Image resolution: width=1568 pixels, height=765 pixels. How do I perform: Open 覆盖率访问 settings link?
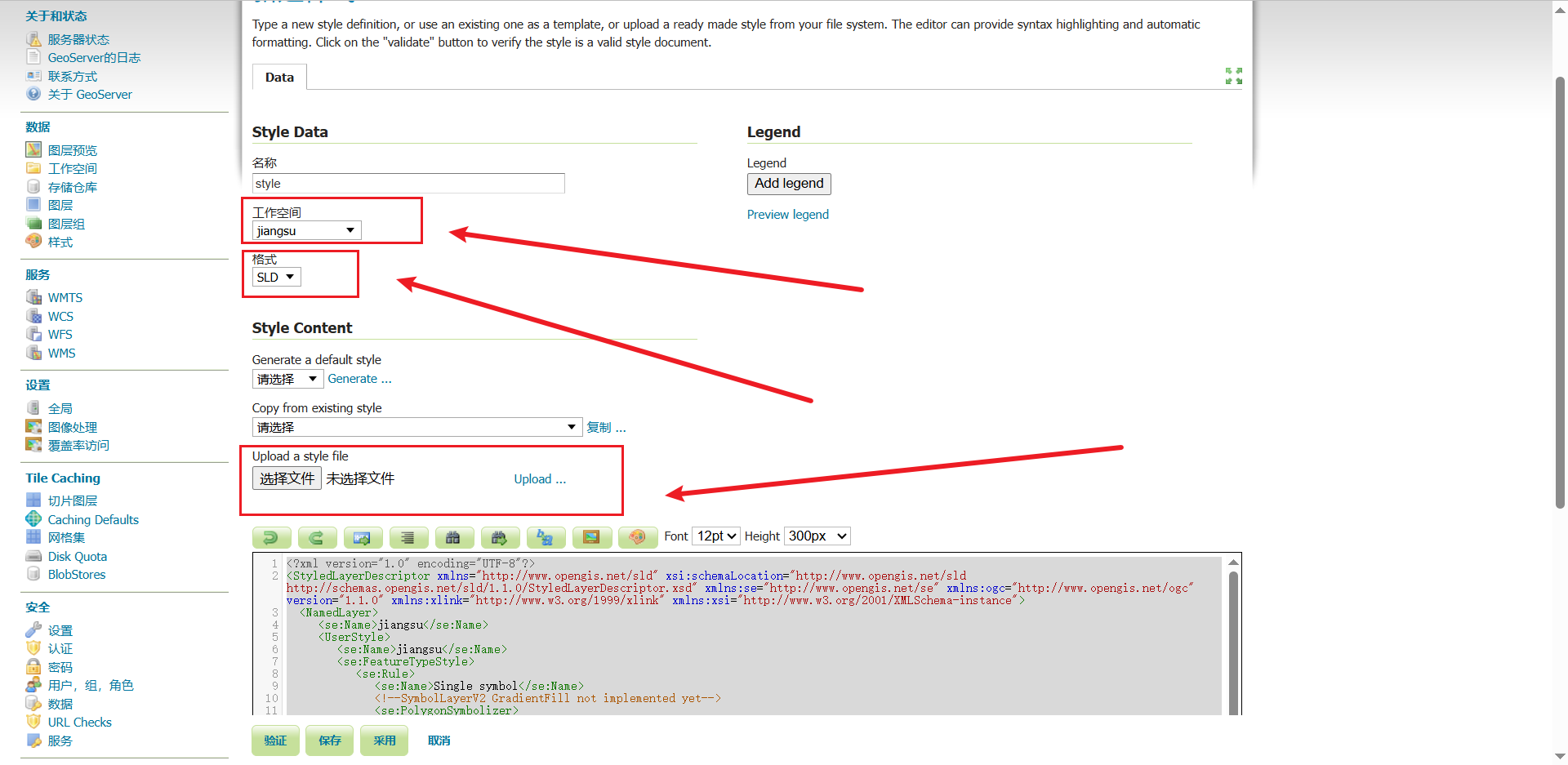coord(78,445)
